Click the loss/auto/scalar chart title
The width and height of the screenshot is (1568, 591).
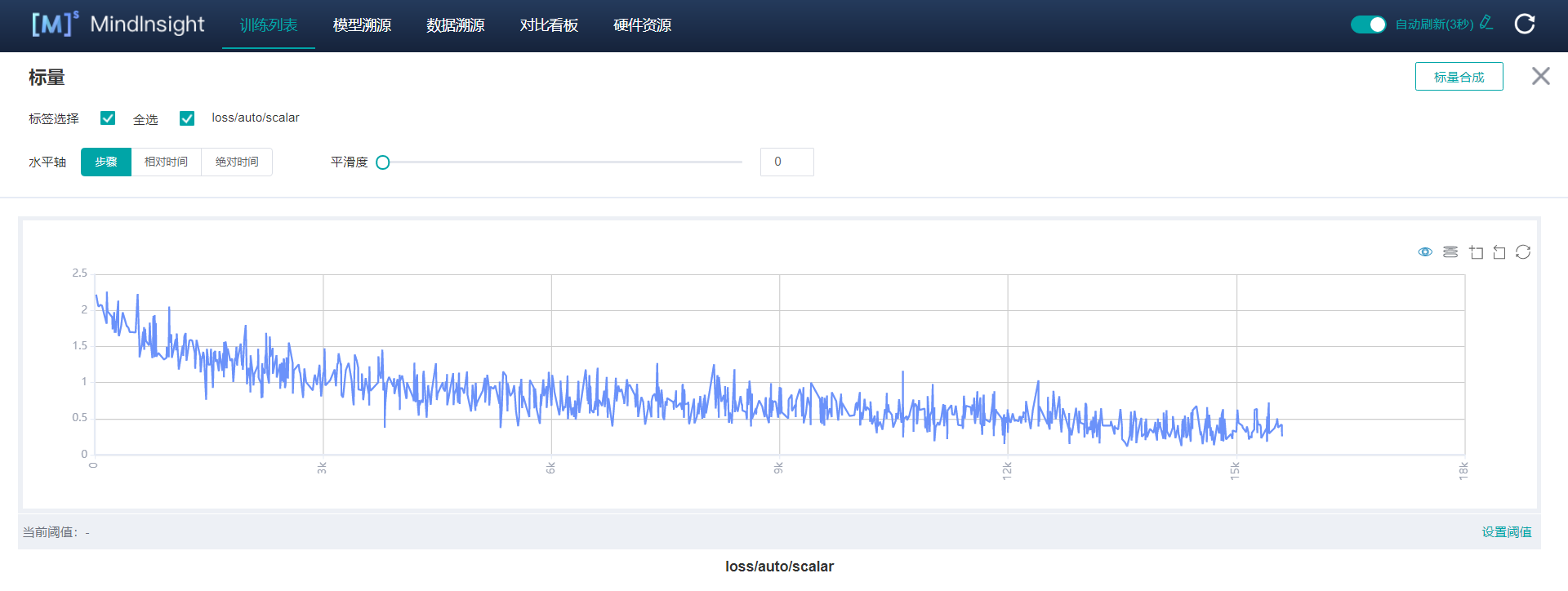780,567
